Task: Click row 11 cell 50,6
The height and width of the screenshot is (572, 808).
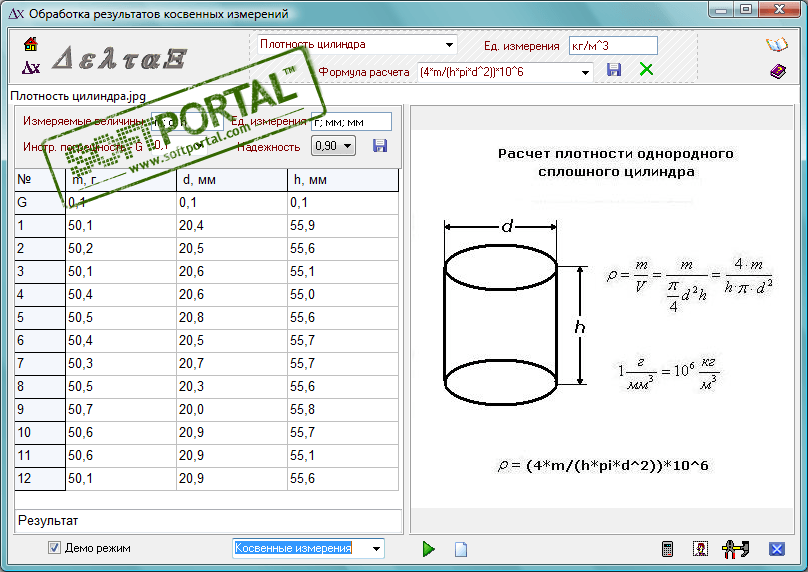Action: tap(121, 456)
